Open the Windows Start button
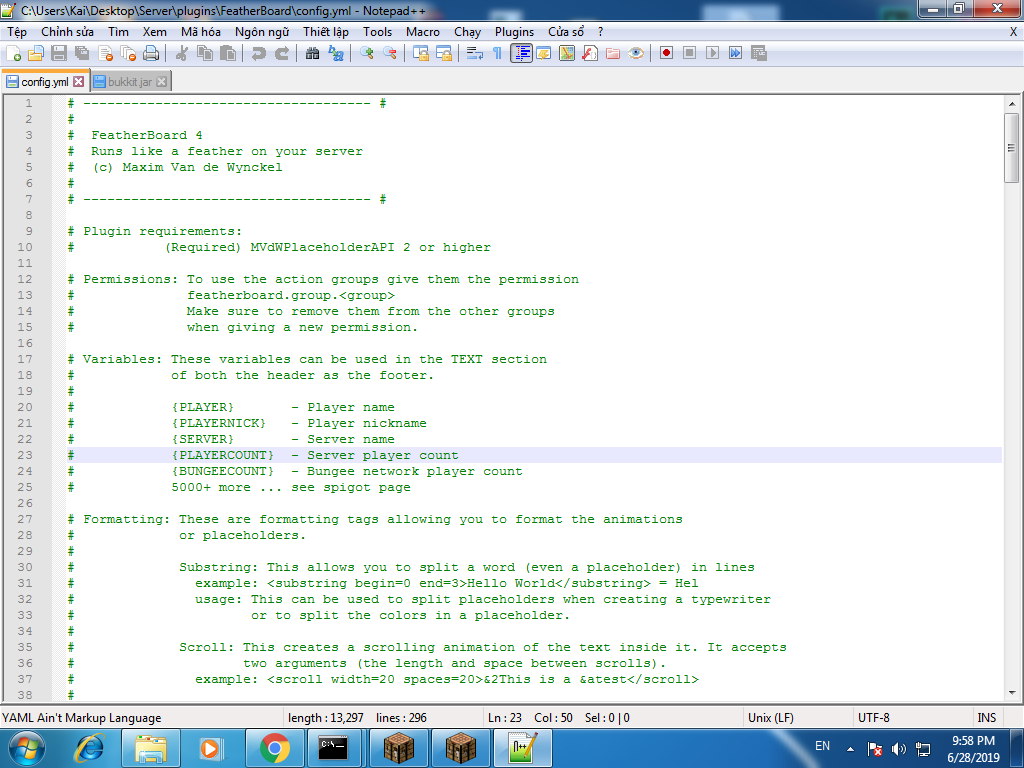 click(26, 748)
